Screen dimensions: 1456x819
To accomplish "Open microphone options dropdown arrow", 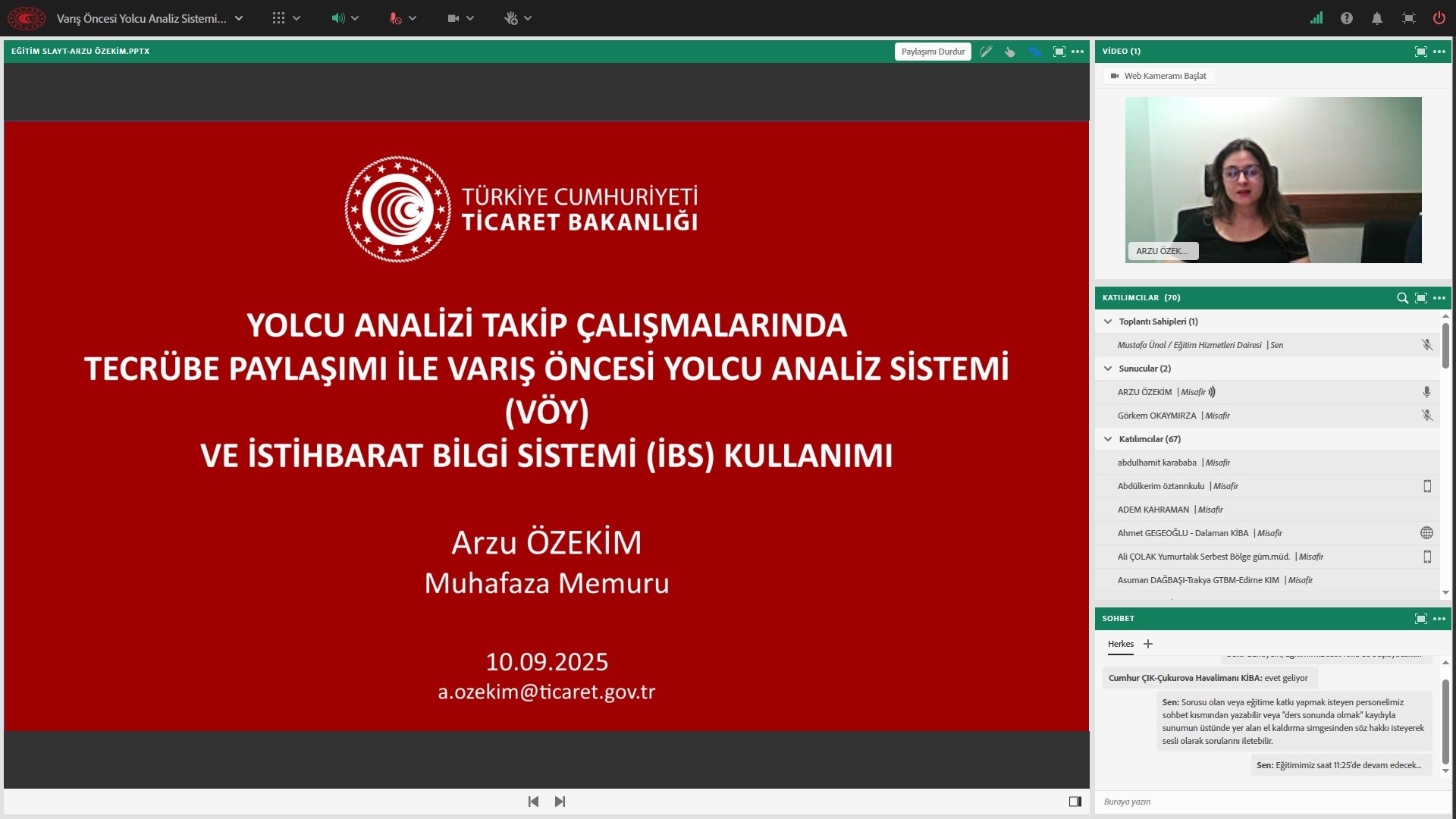I will click(x=413, y=18).
